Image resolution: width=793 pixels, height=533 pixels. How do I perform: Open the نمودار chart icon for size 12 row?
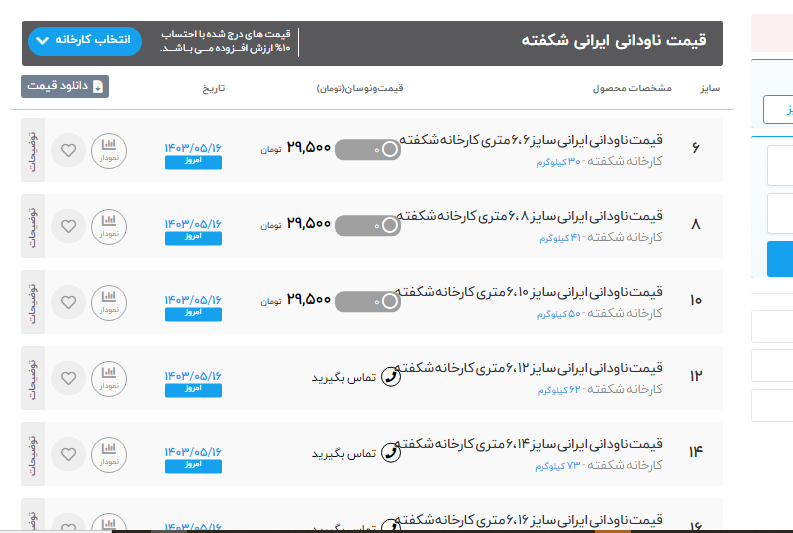pyautogui.click(x=109, y=378)
